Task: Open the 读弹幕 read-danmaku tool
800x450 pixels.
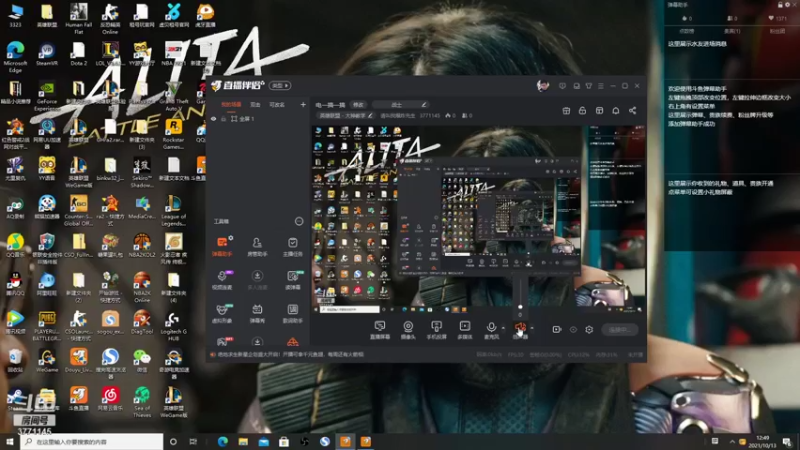Action: click(292, 280)
